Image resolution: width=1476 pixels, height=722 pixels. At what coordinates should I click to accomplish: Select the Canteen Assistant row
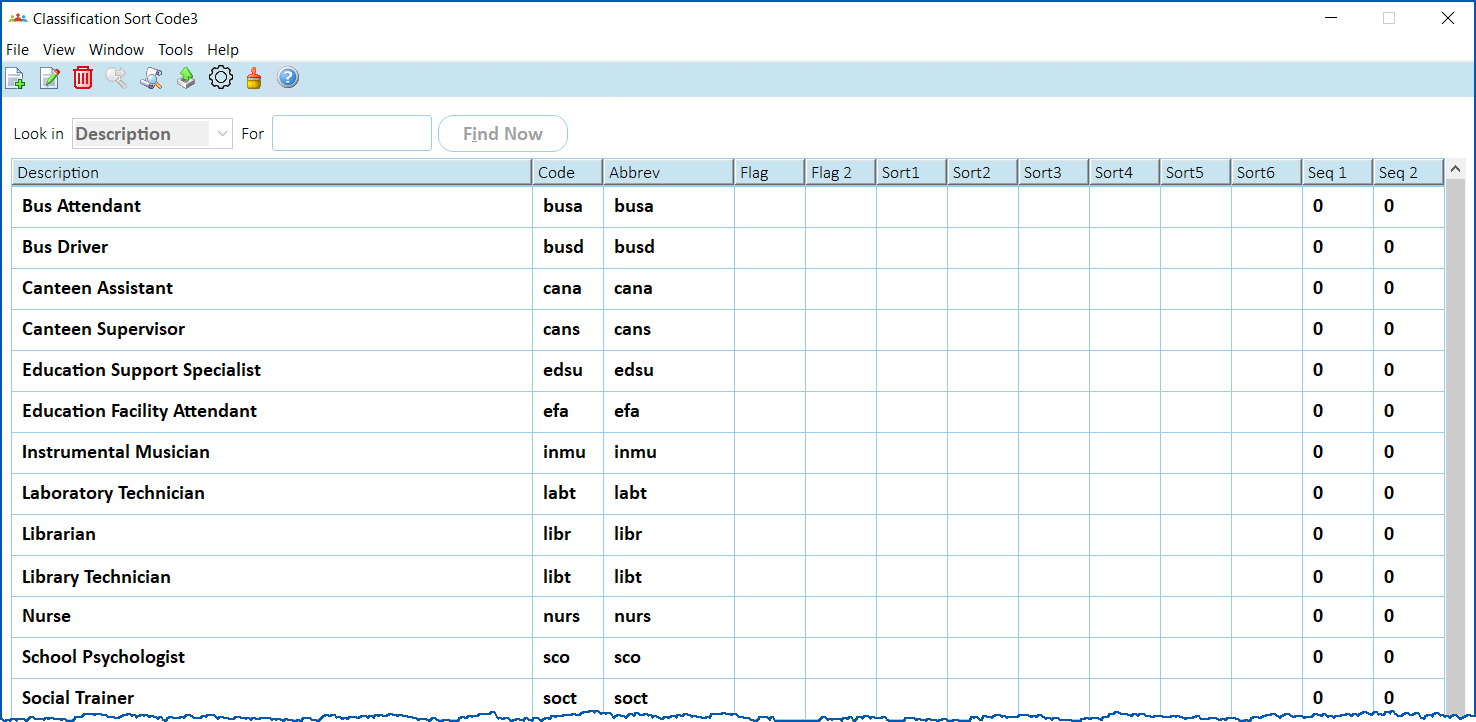[x=728, y=288]
